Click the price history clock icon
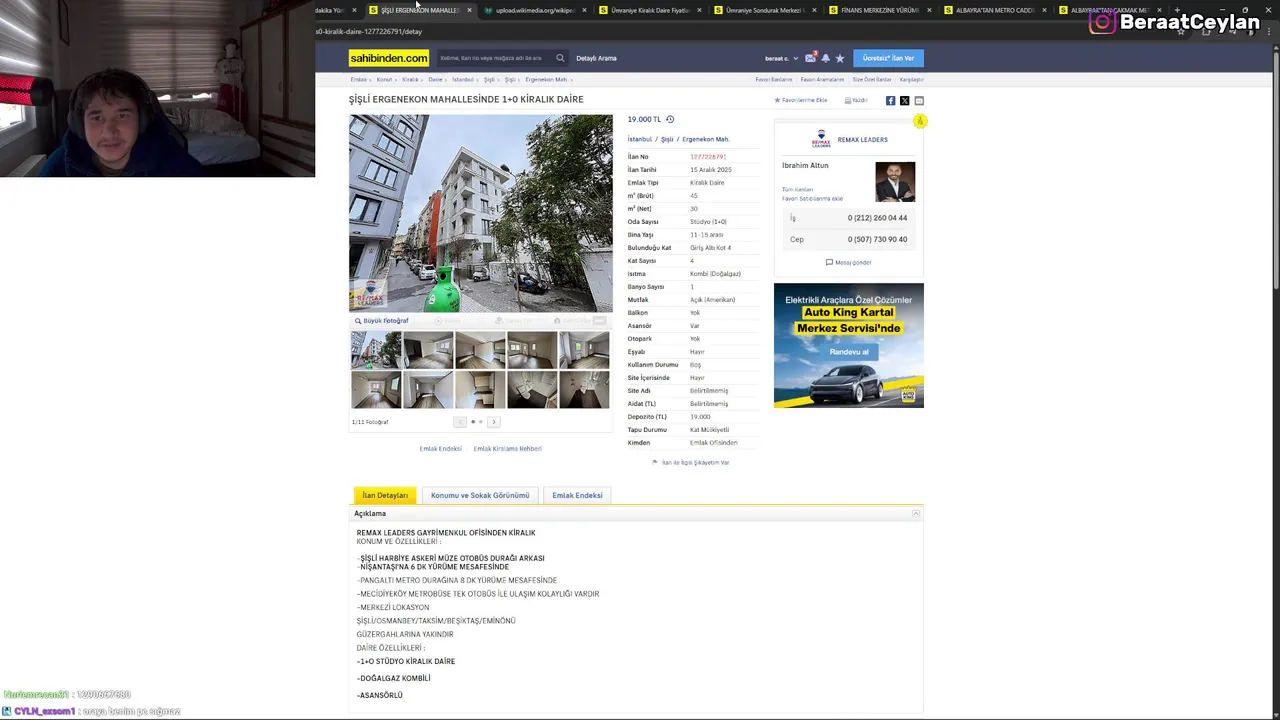 [670, 119]
